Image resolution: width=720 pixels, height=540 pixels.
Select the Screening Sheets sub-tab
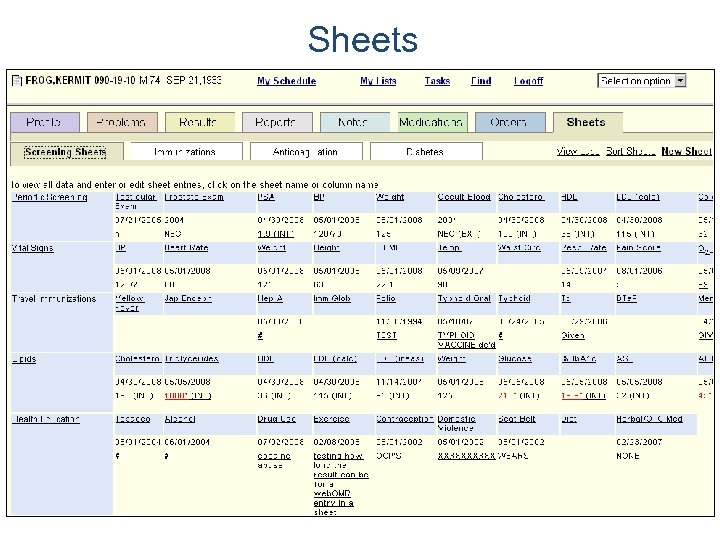pos(66,152)
